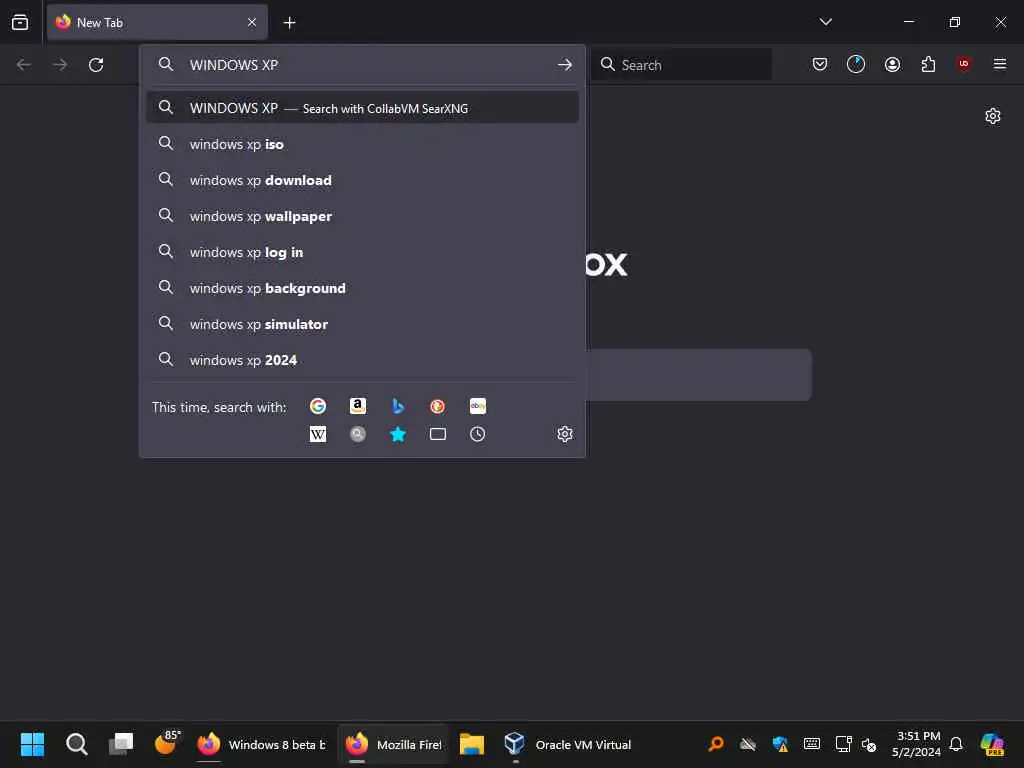Open Save to Pocket toolbar icon
1024x768 pixels.
(x=820, y=64)
